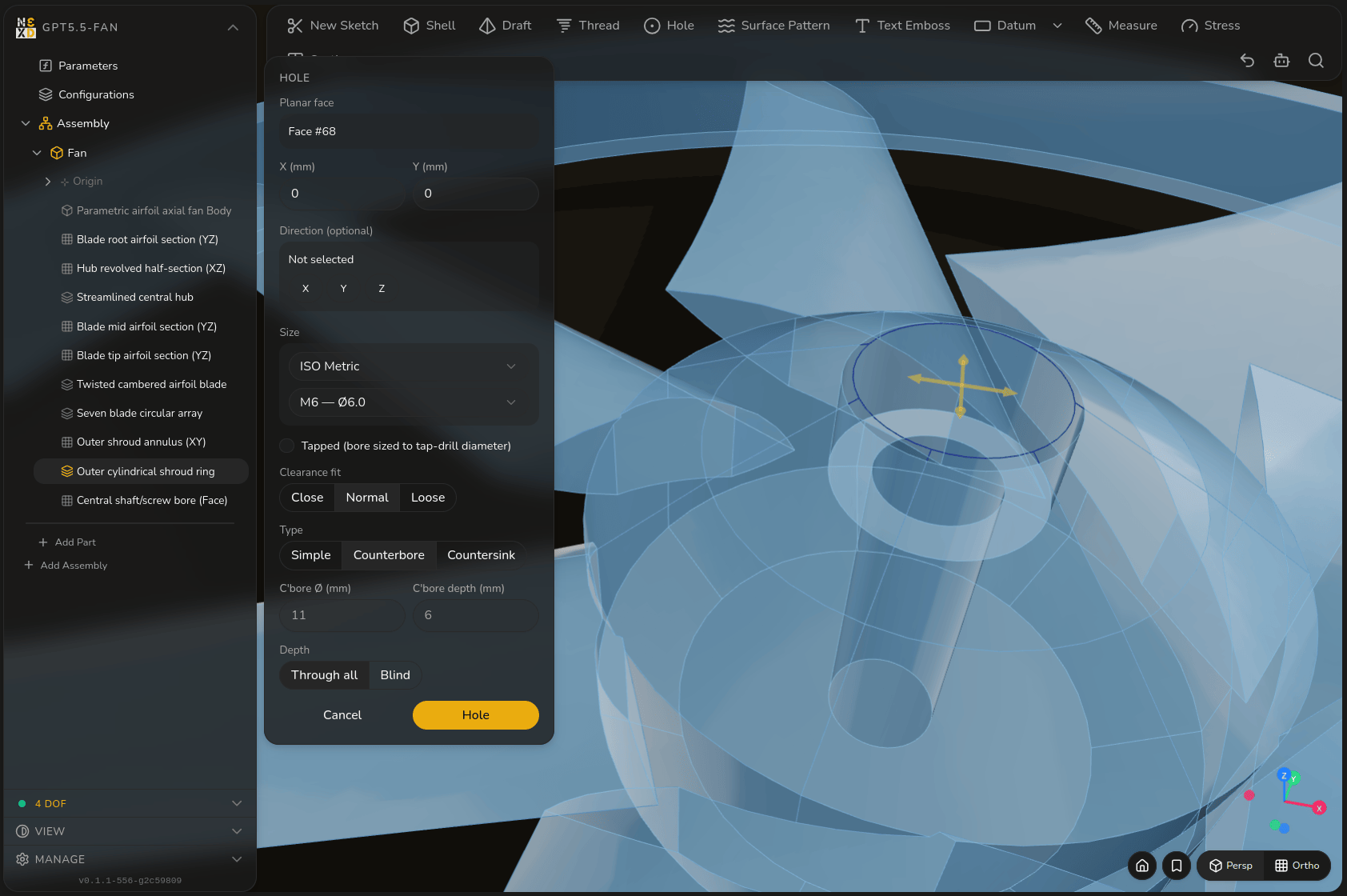This screenshot has width=1347, height=896.
Task: Open the Surface Pattern tool
Action: pyautogui.click(x=774, y=26)
